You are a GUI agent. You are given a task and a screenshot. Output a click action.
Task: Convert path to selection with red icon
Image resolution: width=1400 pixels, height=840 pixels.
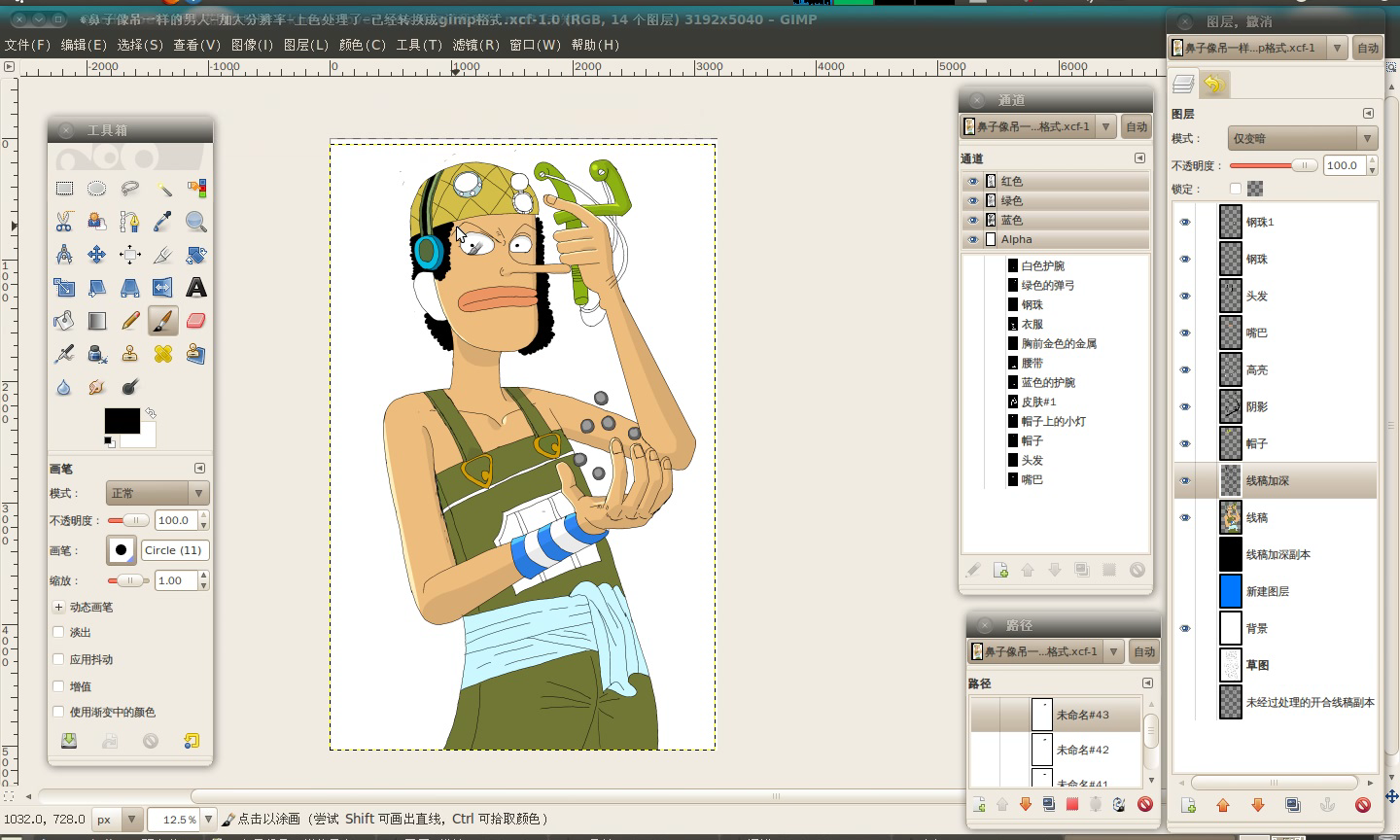1072,804
